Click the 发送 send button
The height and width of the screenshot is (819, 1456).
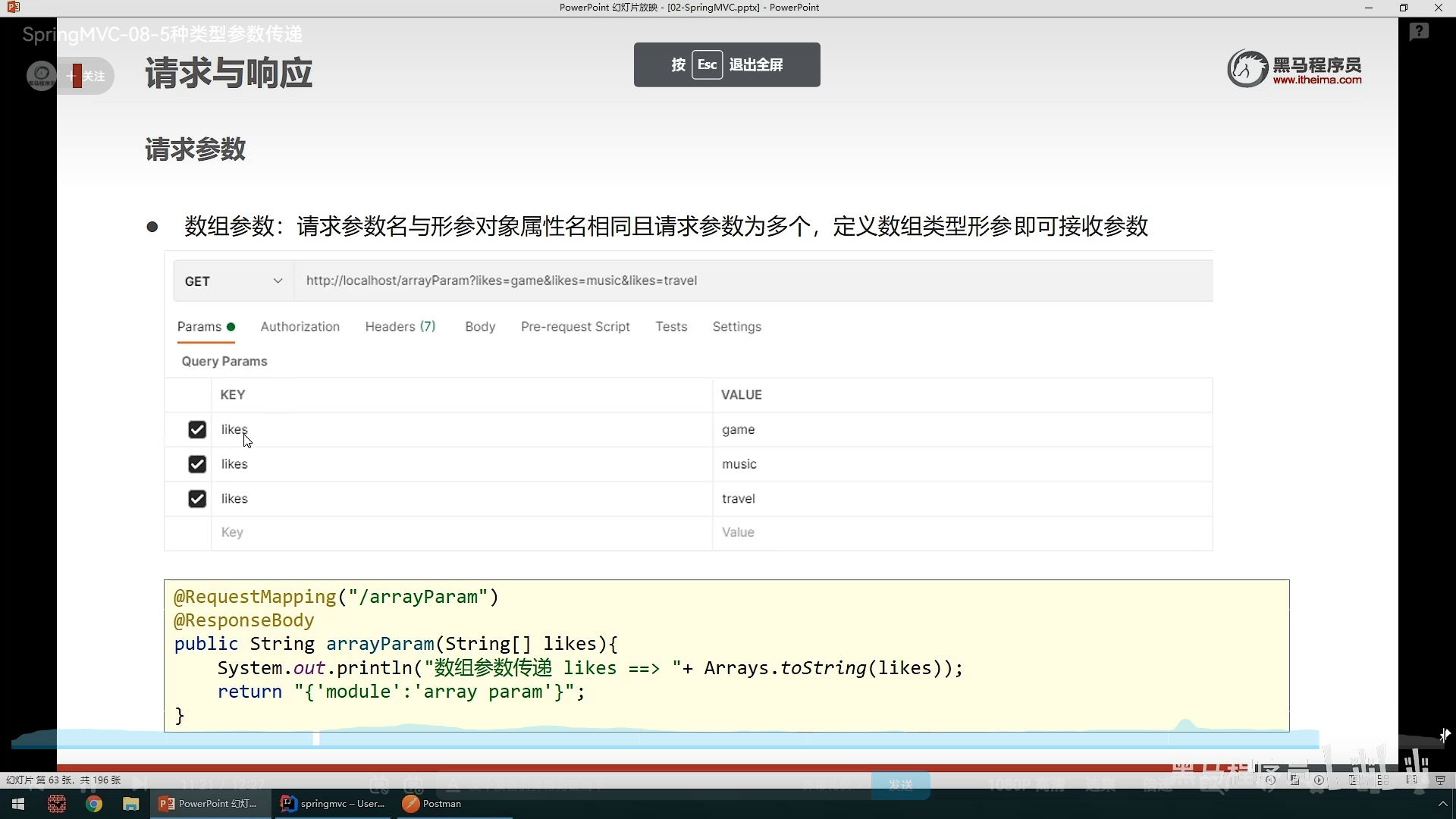[900, 785]
